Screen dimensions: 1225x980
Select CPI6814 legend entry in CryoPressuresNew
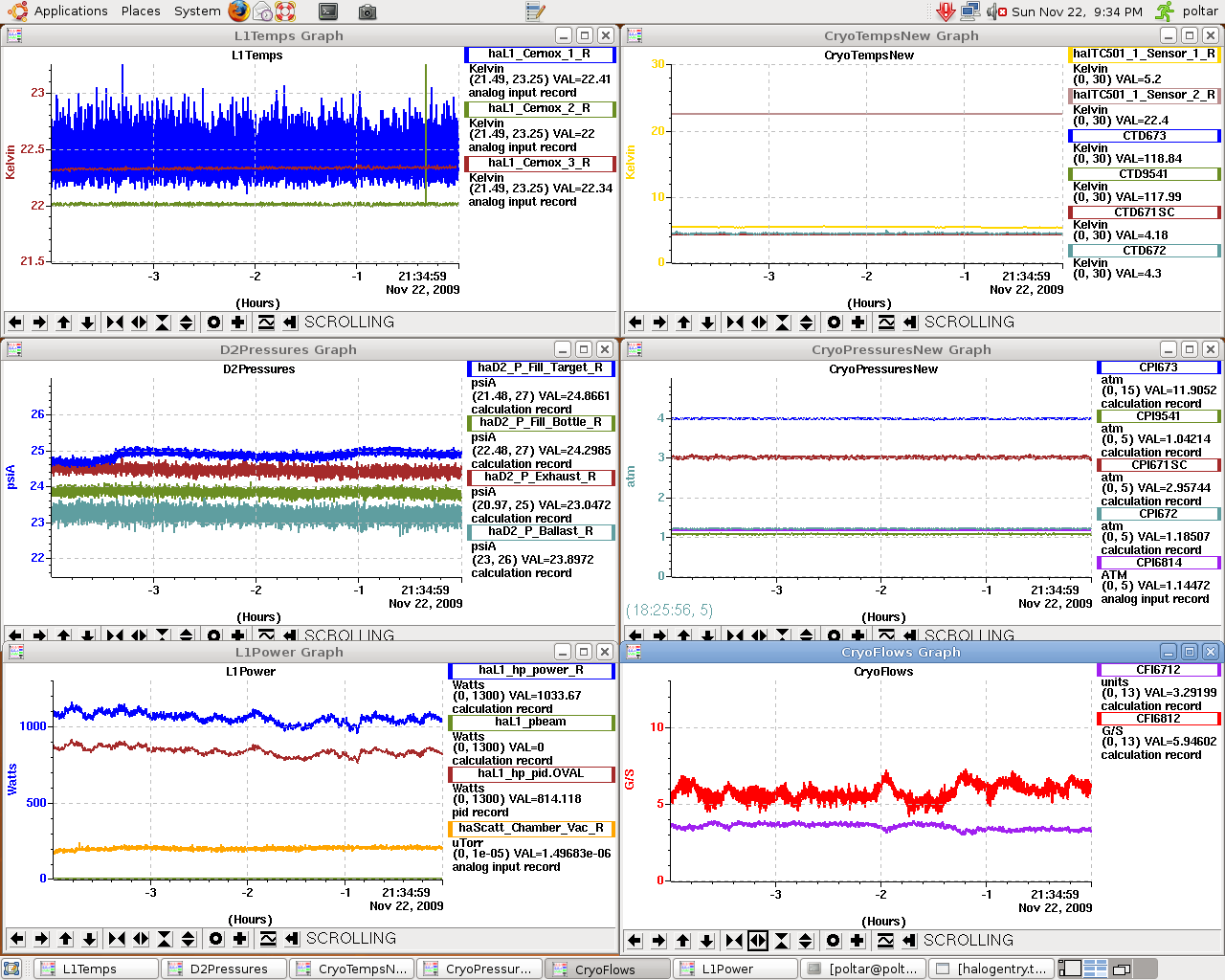1159,563
